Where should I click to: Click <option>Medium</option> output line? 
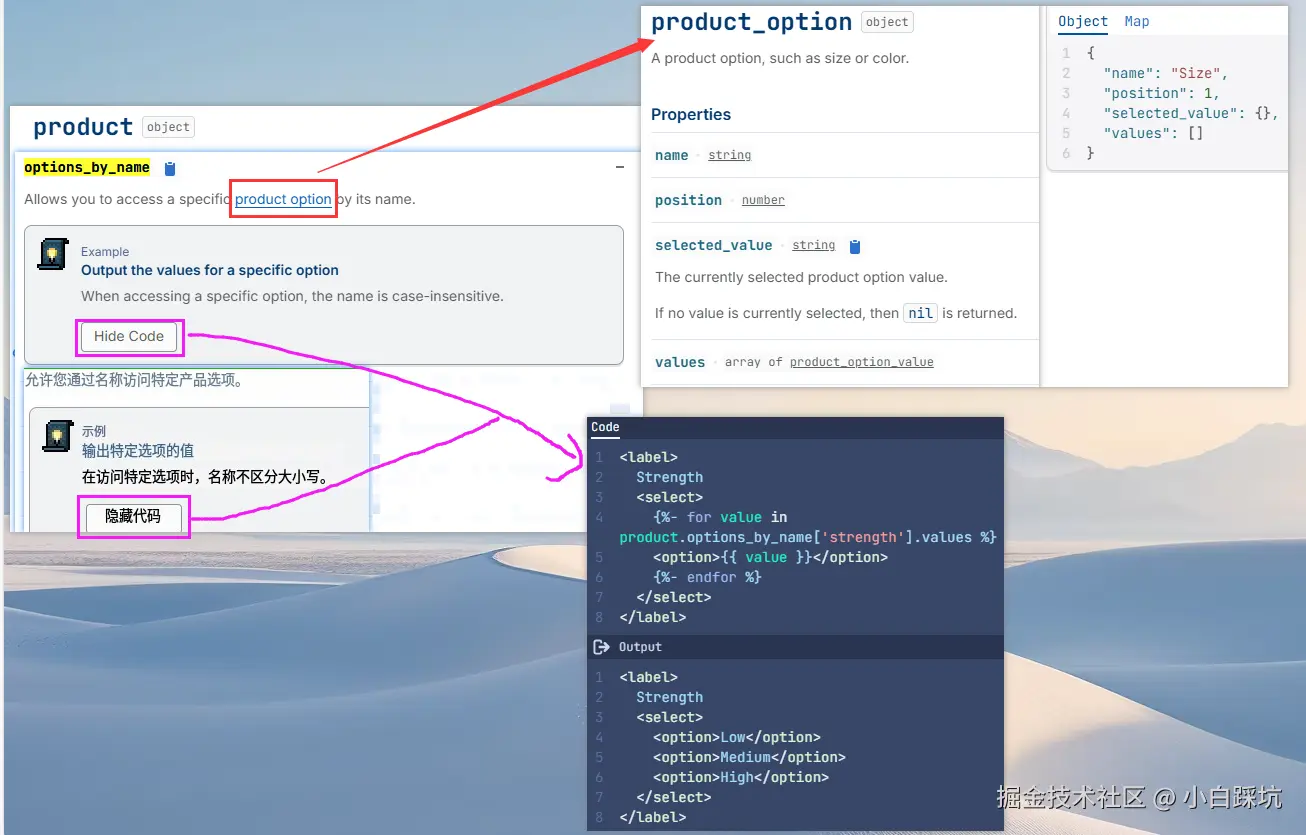pyautogui.click(x=749, y=757)
